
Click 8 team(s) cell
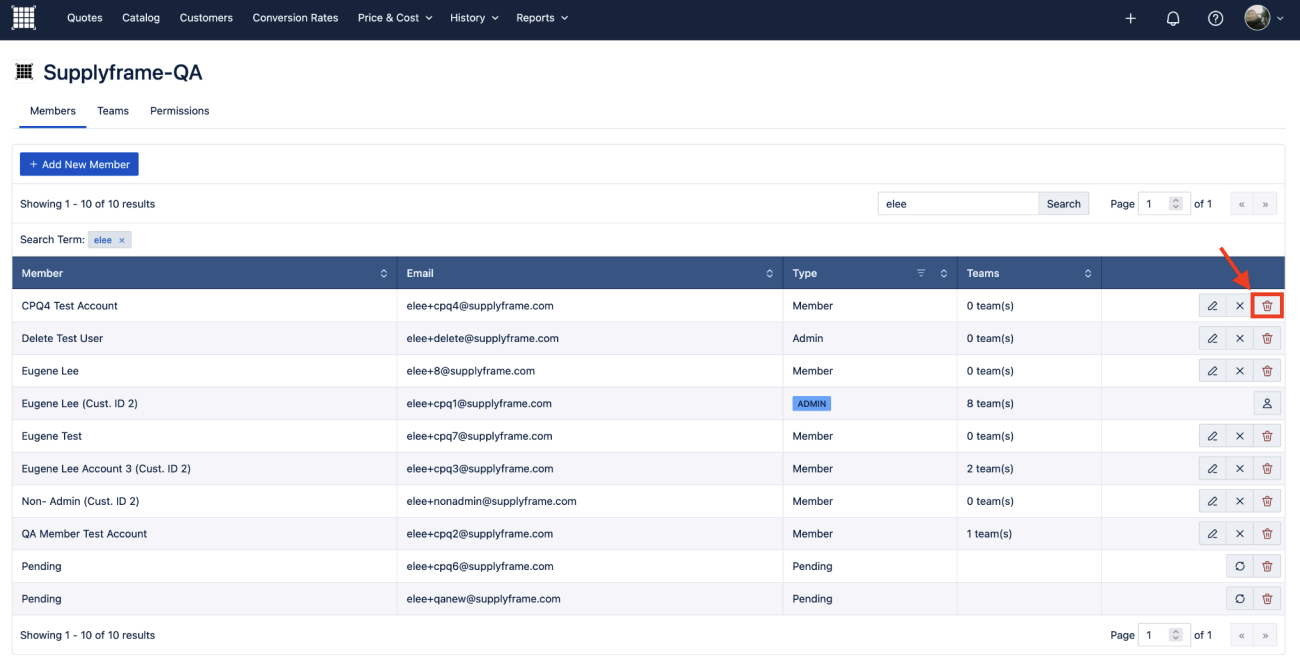990,404
